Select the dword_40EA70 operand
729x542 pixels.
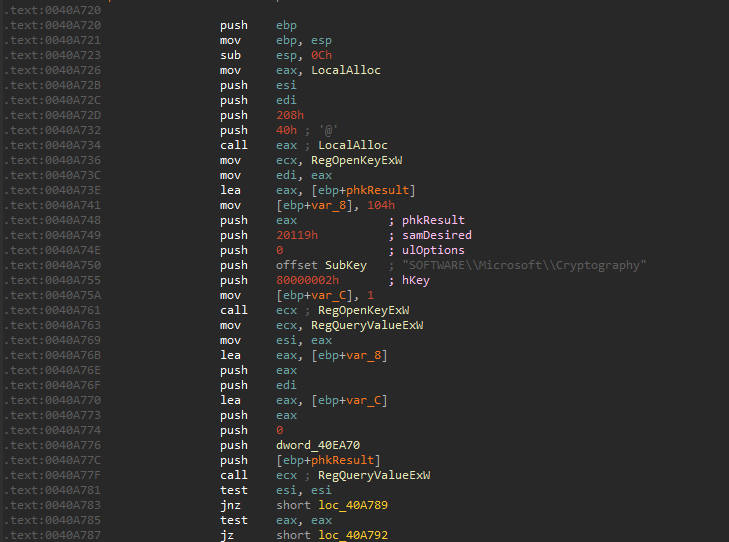tap(318, 445)
